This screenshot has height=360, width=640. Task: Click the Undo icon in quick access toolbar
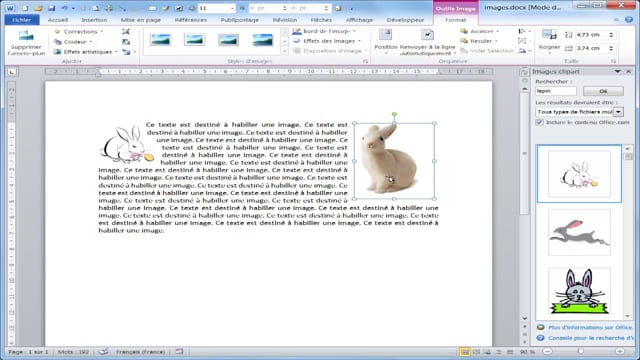click(x=64, y=8)
